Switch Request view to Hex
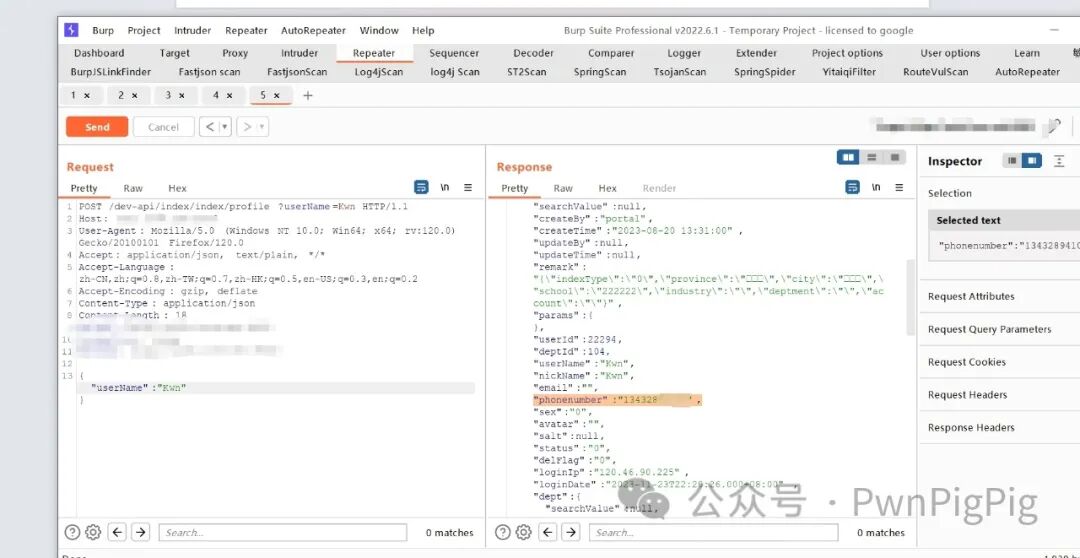Image resolution: width=1080 pixels, height=558 pixels. (177, 188)
